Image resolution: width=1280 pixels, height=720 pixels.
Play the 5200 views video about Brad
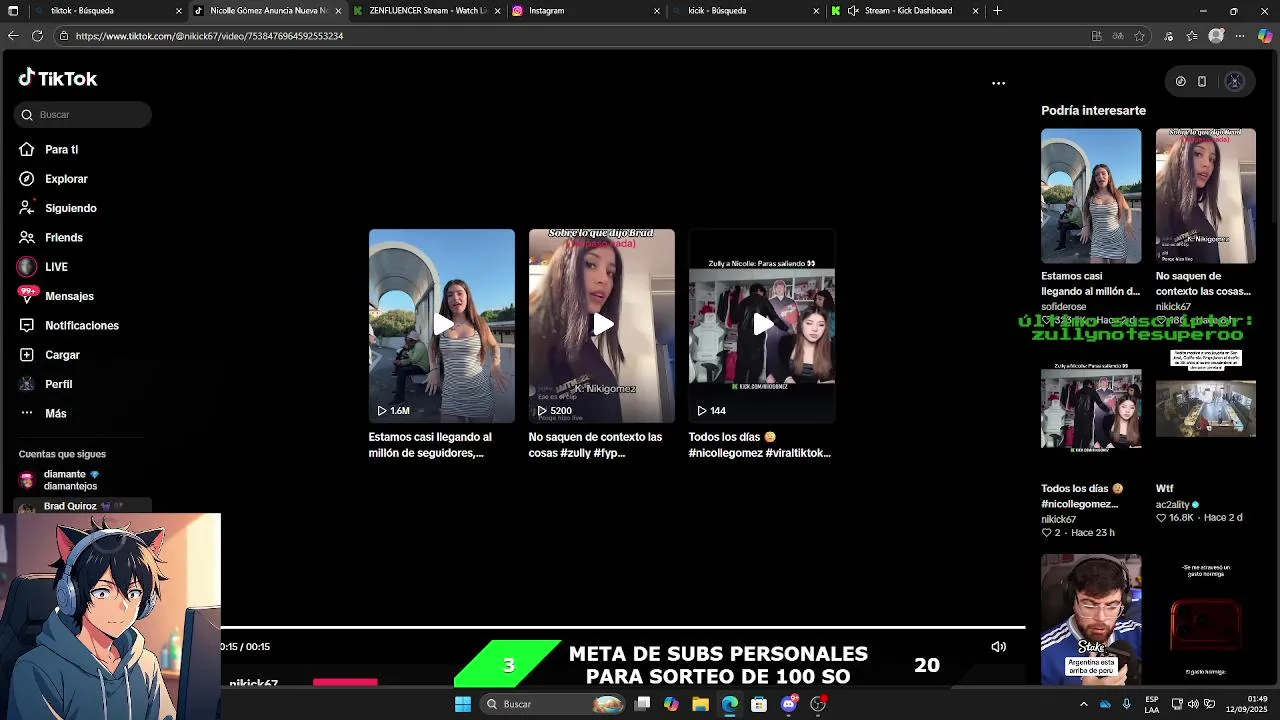click(602, 325)
